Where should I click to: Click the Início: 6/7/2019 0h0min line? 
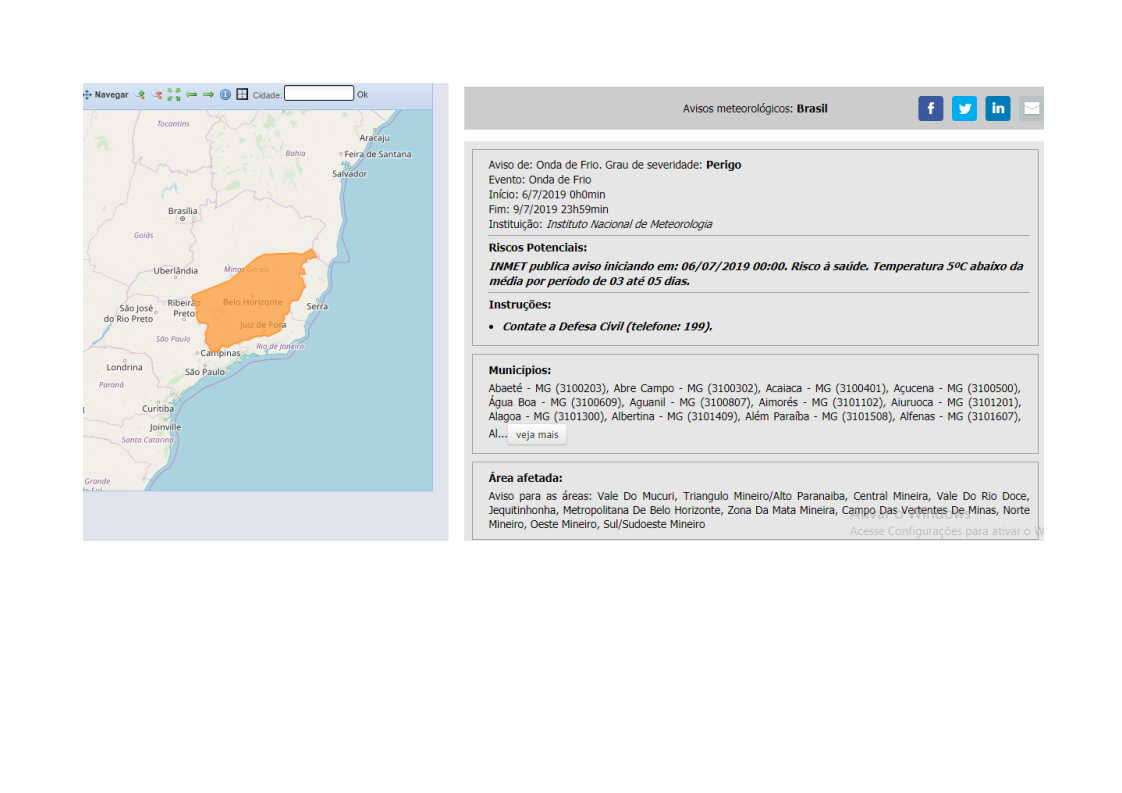(x=547, y=195)
